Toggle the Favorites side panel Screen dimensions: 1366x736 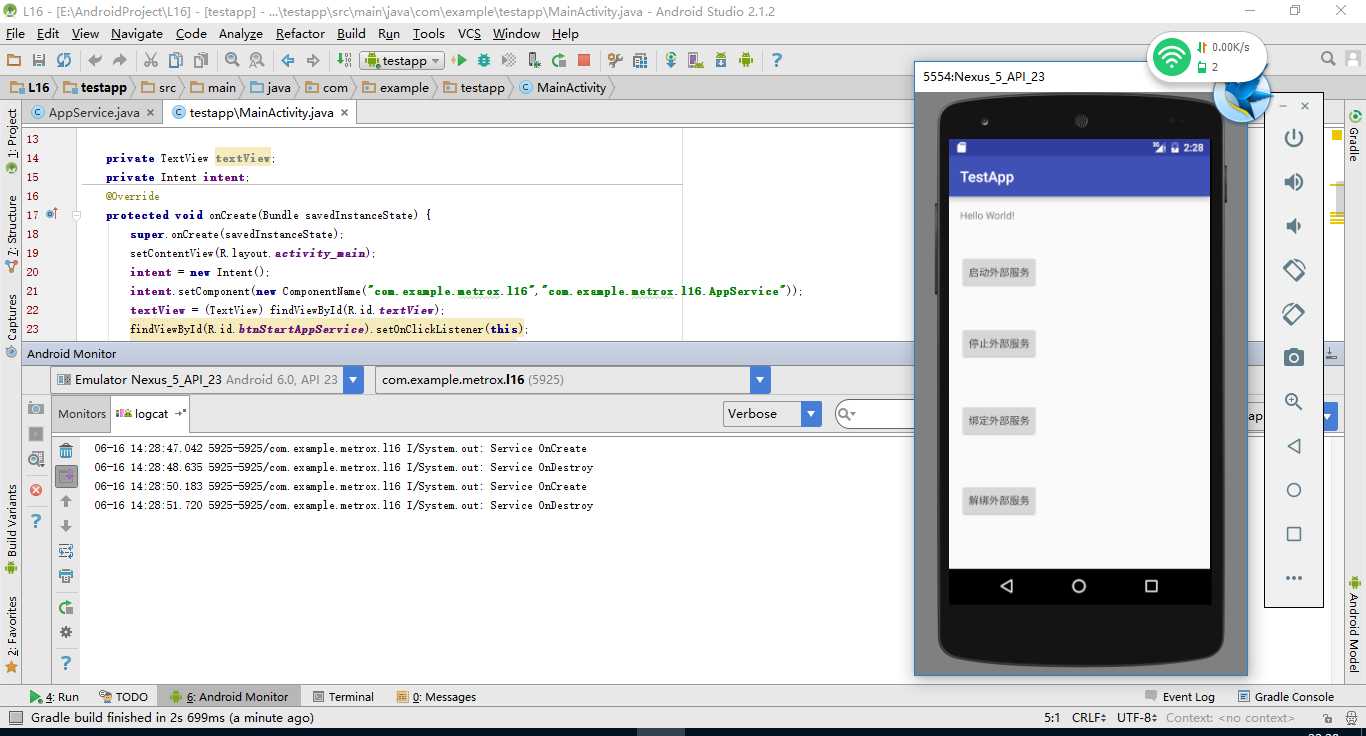[x=11, y=634]
